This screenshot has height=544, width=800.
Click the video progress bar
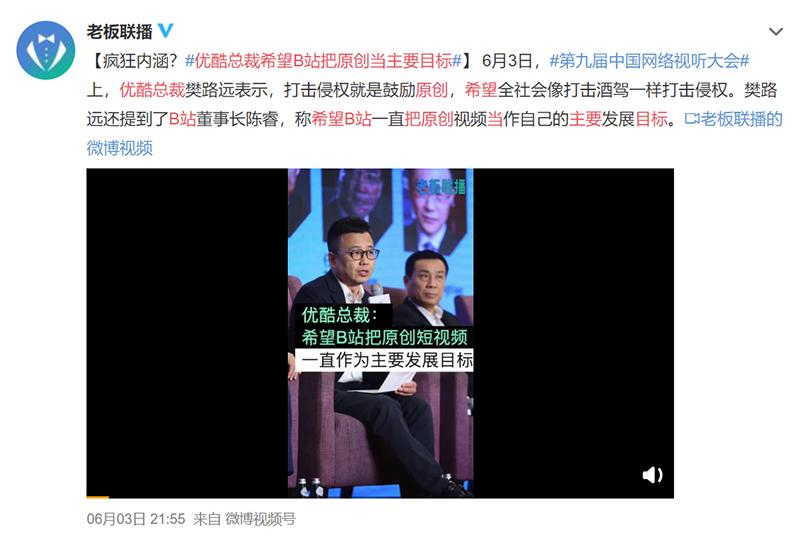tap(380, 497)
